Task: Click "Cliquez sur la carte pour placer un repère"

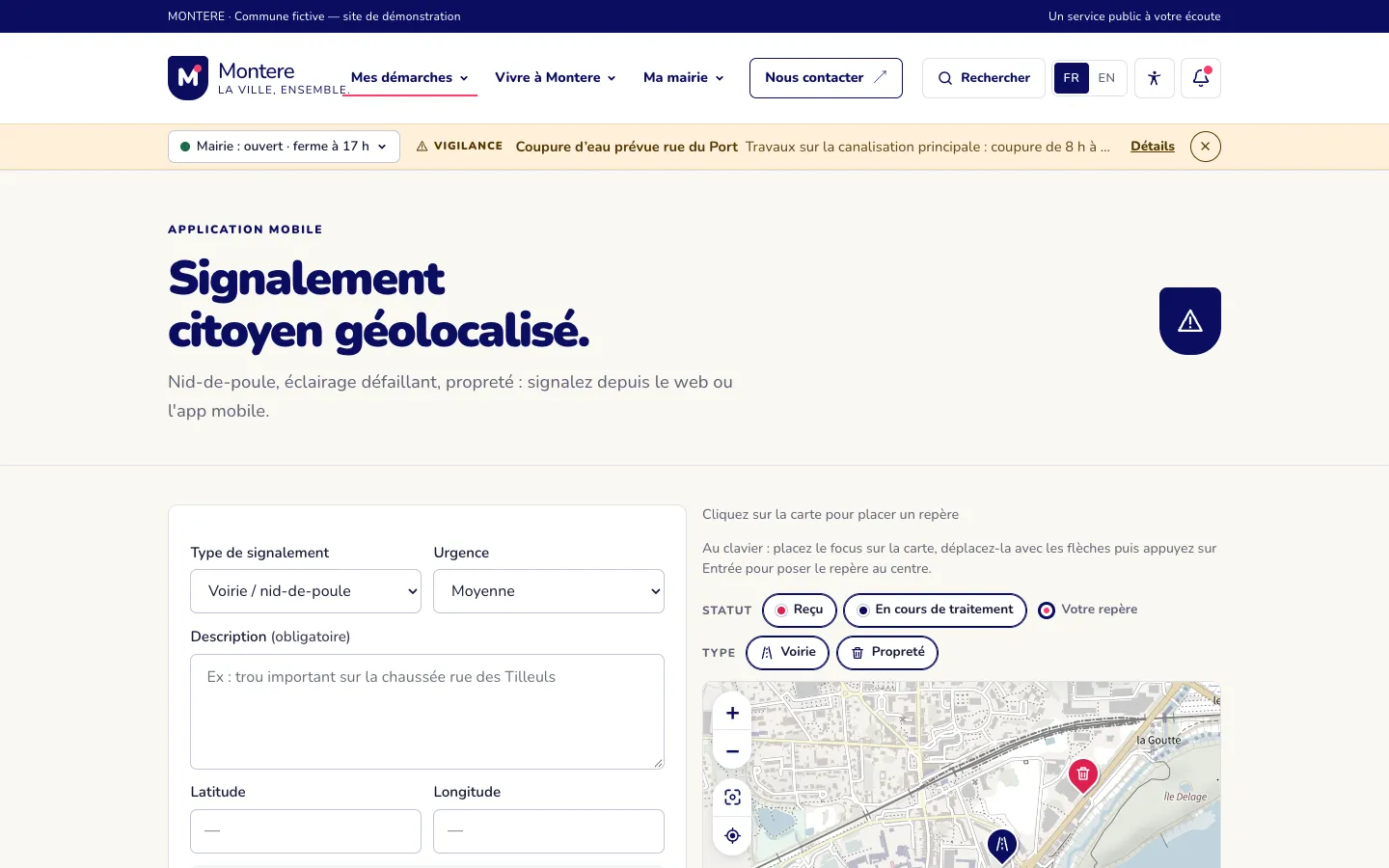Action: pos(831,514)
